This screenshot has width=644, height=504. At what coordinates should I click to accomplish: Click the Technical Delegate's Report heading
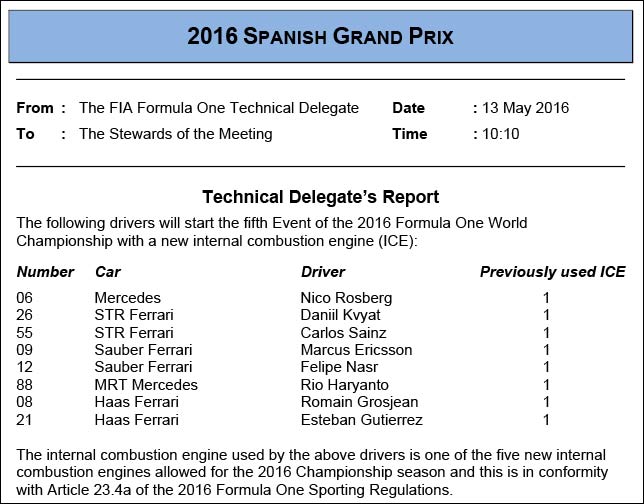pyautogui.click(x=320, y=197)
